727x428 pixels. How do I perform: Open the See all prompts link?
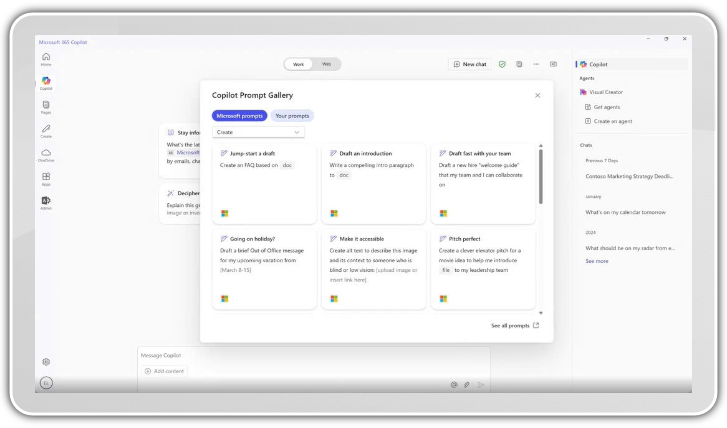[x=515, y=325]
